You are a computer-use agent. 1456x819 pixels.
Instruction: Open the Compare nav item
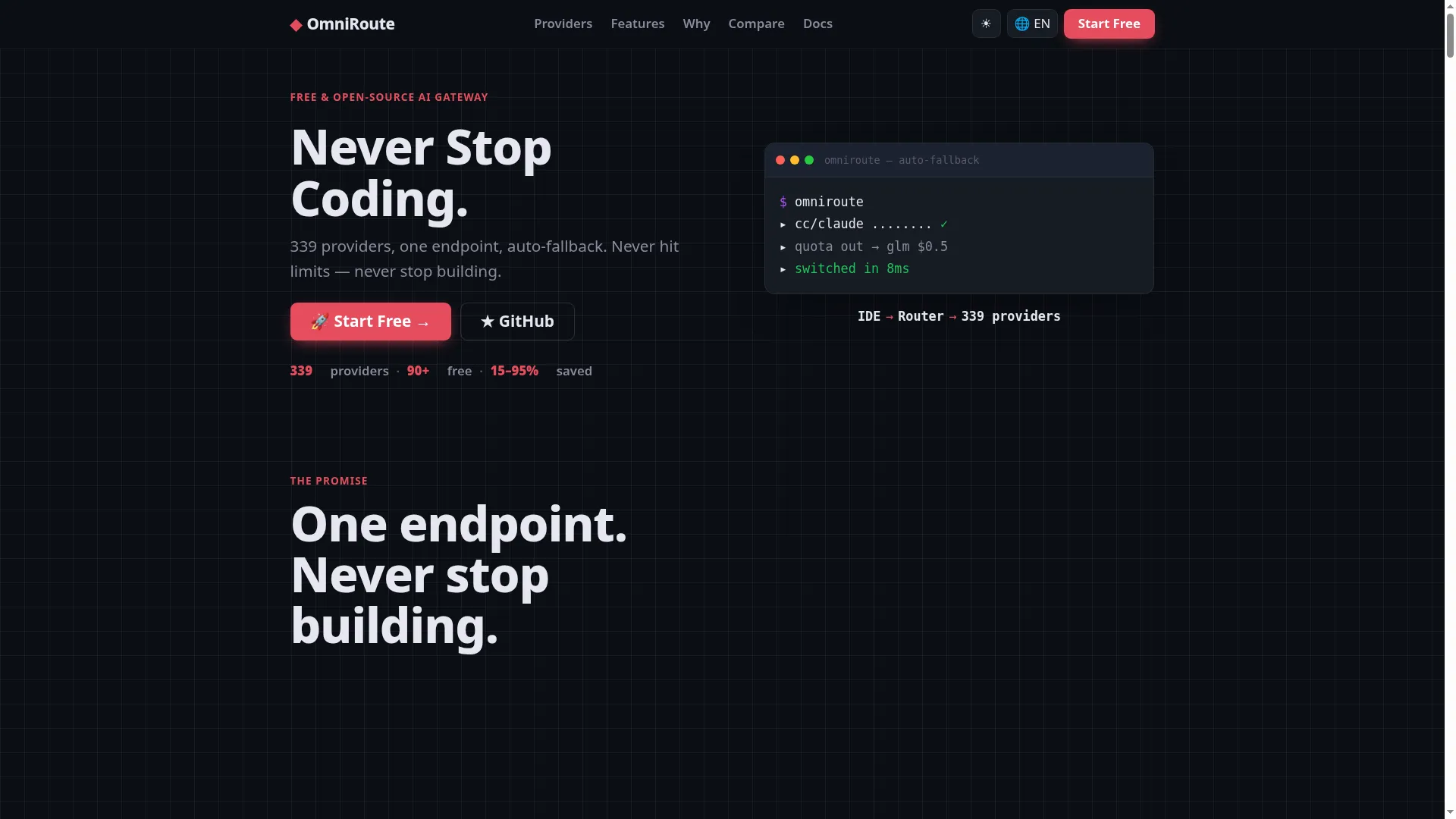coord(756,24)
